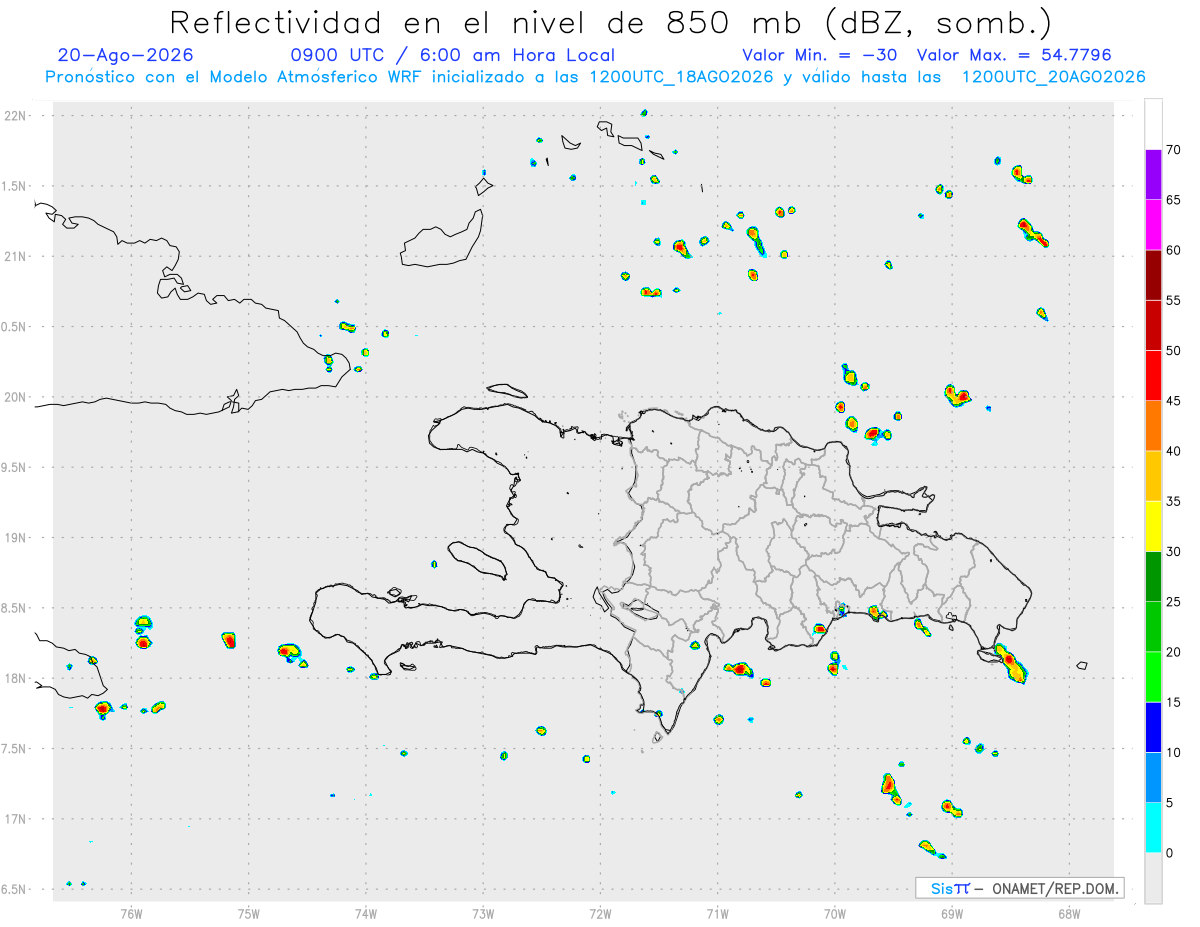The image size is (1200, 927).
Task: Click the purple 65–70 dBZ colorbar segment
Action: pos(1153,175)
